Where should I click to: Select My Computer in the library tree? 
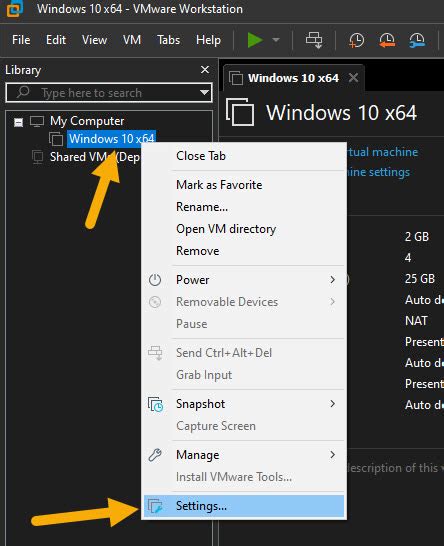(x=87, y=121)
